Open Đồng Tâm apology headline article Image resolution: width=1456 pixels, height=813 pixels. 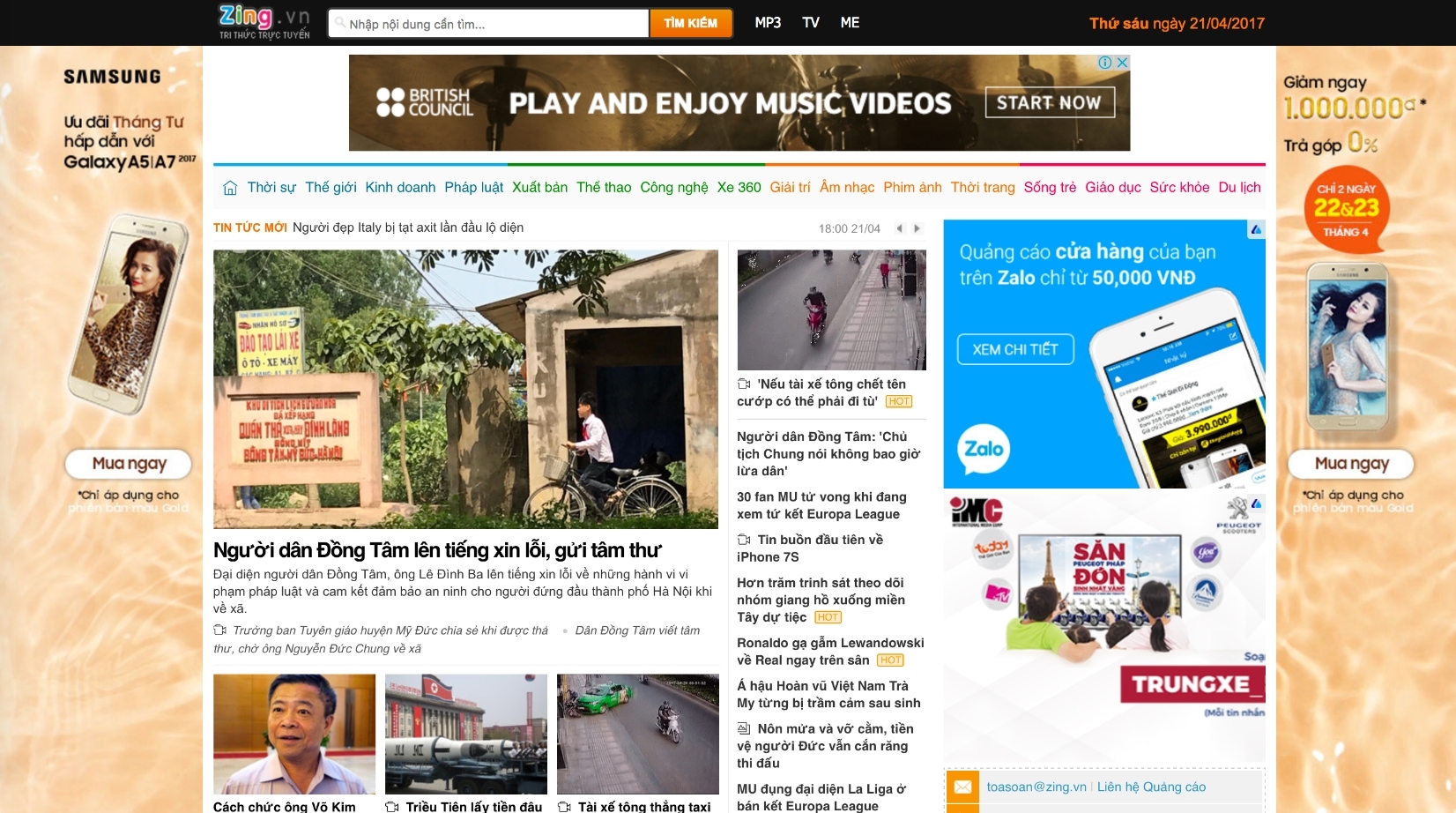tap(437, 550)
